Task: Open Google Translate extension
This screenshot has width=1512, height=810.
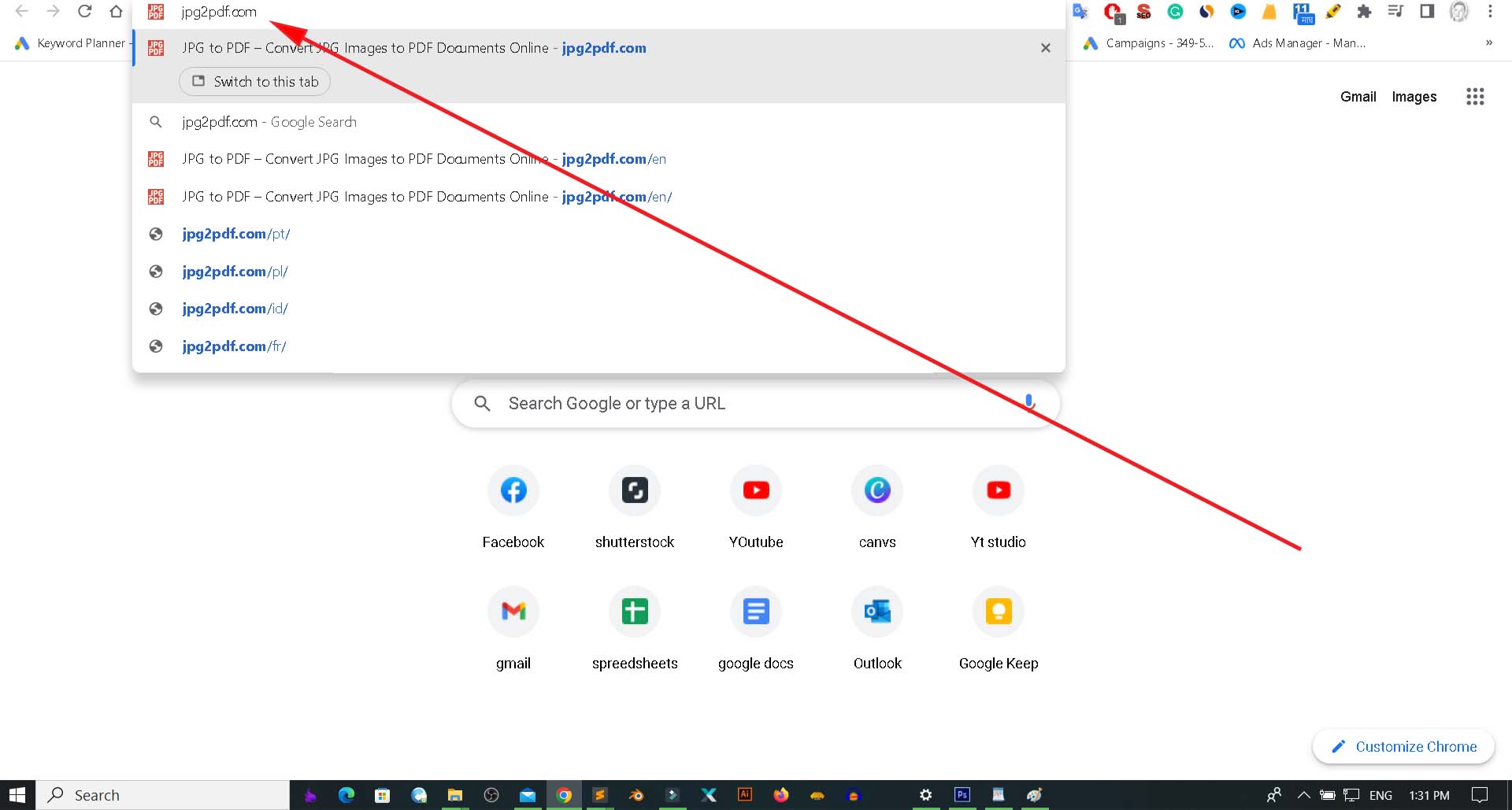Action: (1080, 11)
